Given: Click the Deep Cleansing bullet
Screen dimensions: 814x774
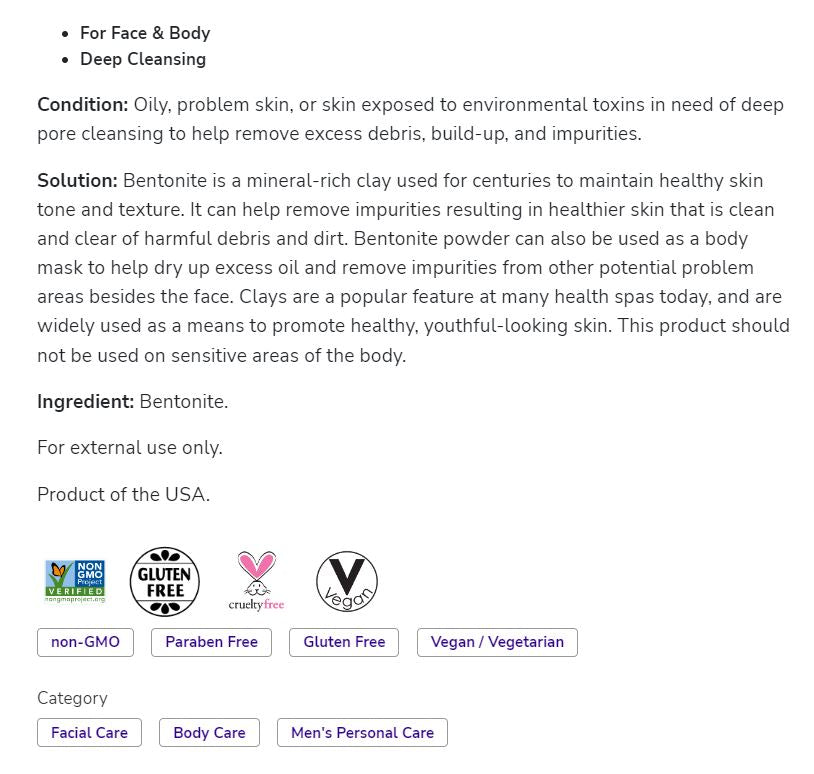Looking at the screenshot, I should pyautogui.click(x=143, y=59).
